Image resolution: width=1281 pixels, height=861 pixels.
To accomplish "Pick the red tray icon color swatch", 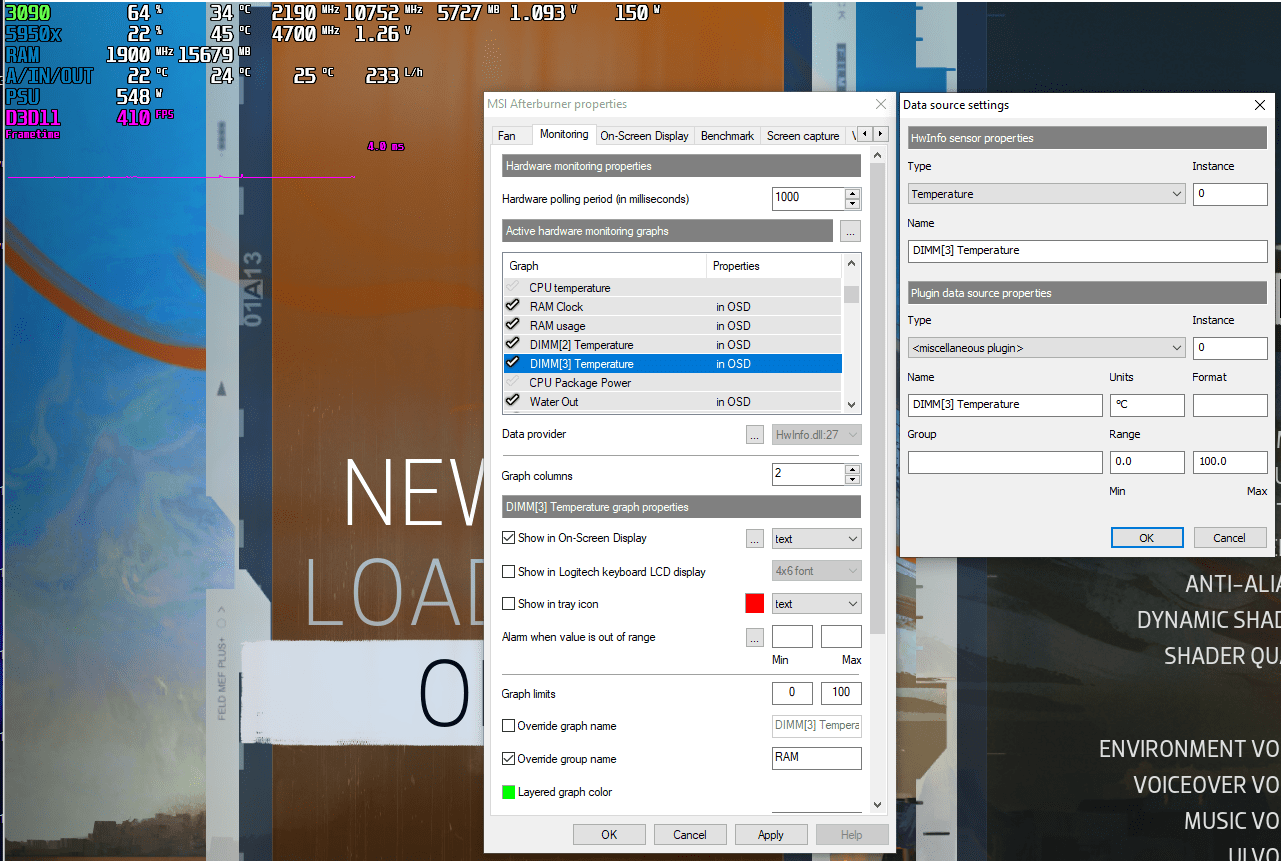I will (x=755, y=604).
